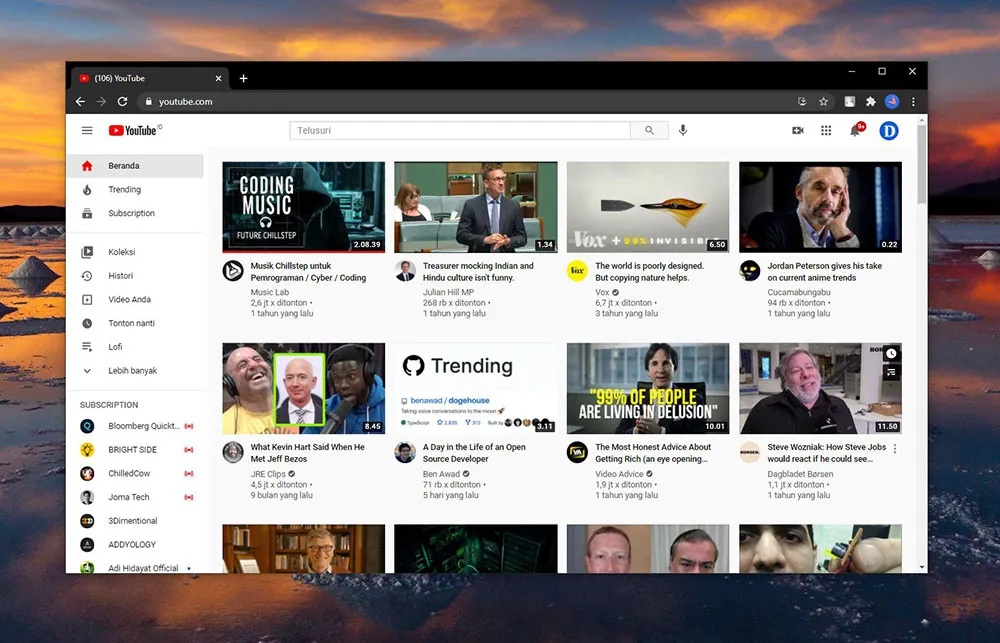Start voice search with microphone icon
1000x643 pixels.
point(683,131)
